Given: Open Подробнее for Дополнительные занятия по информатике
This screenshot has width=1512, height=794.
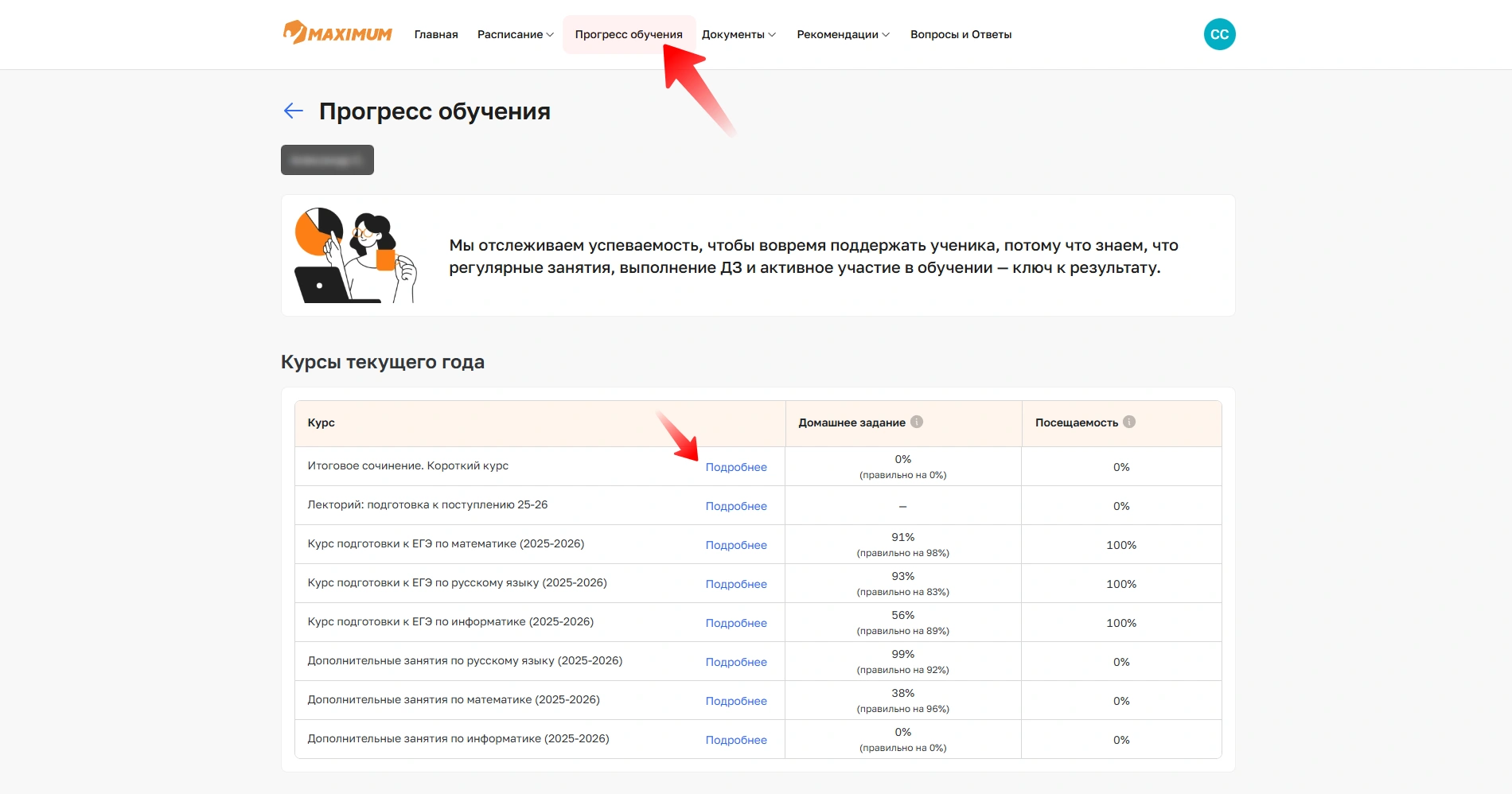Looking at the screenshot, I should click(736, 740).
